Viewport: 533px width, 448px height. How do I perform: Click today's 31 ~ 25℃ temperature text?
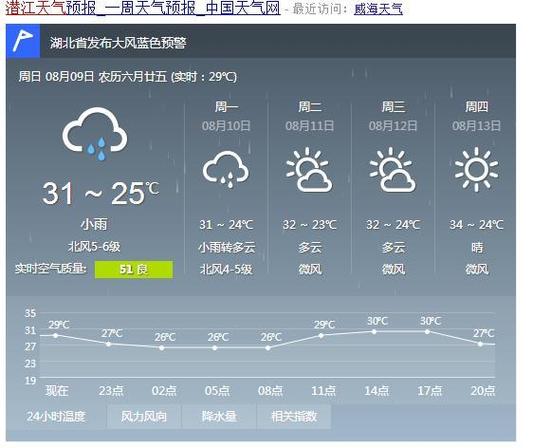pos(101,193)
